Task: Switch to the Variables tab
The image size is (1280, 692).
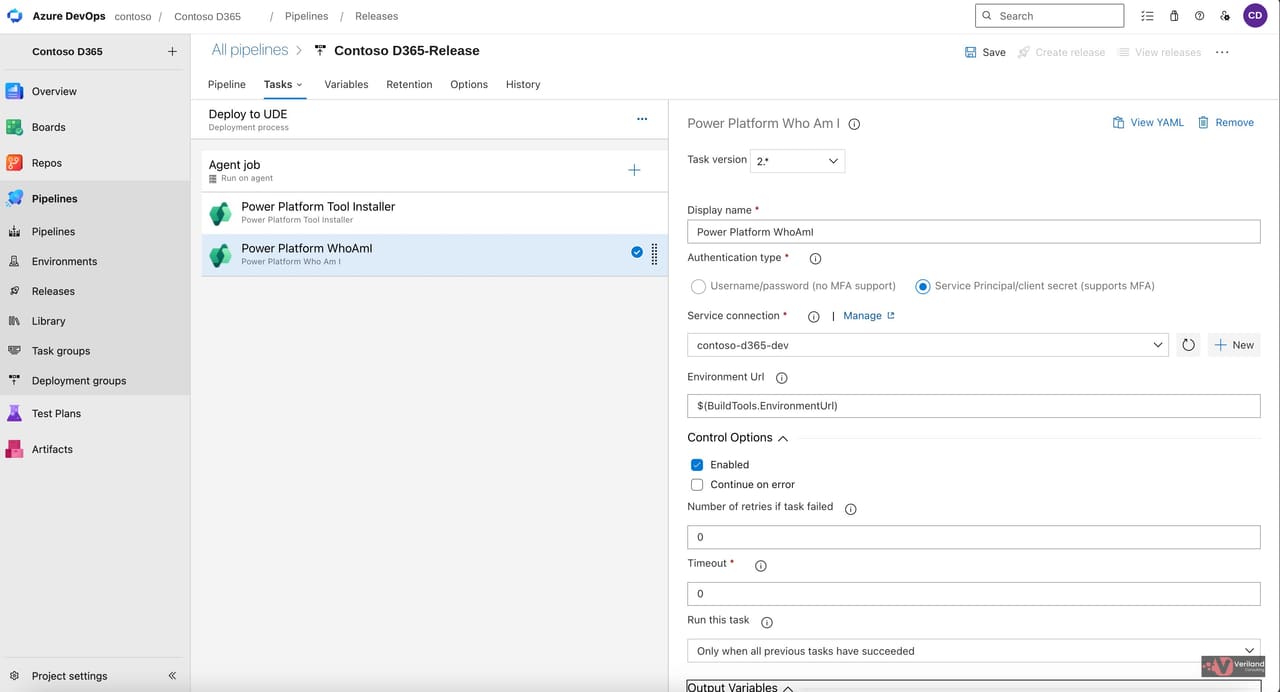Action: coord(346,84)
